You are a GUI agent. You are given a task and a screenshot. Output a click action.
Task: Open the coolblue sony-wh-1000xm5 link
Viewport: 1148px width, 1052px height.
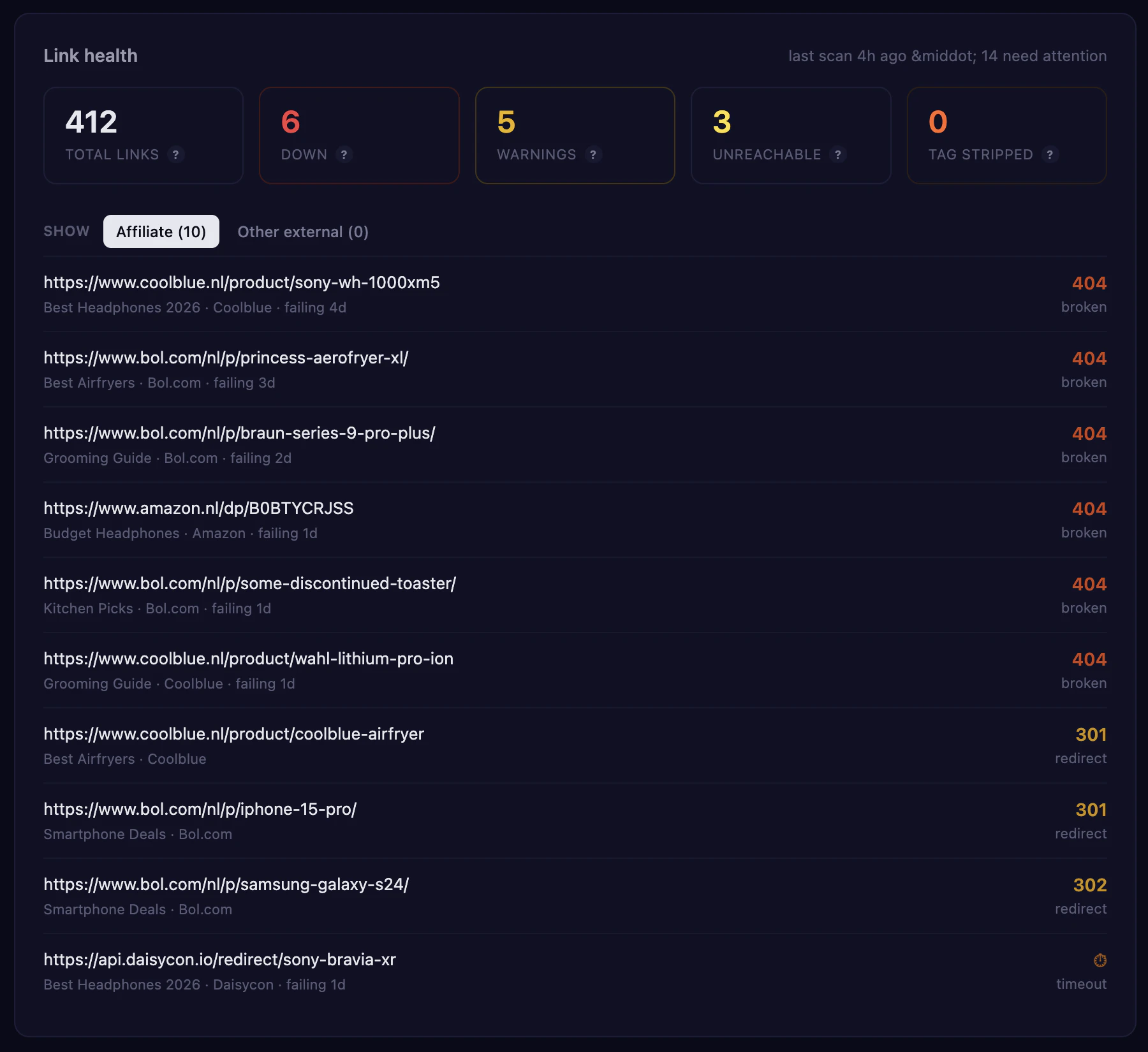click(242, 282)
